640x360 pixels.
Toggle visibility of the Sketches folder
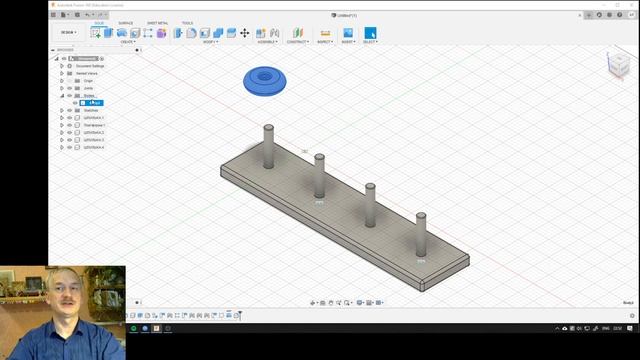point(70,110)
